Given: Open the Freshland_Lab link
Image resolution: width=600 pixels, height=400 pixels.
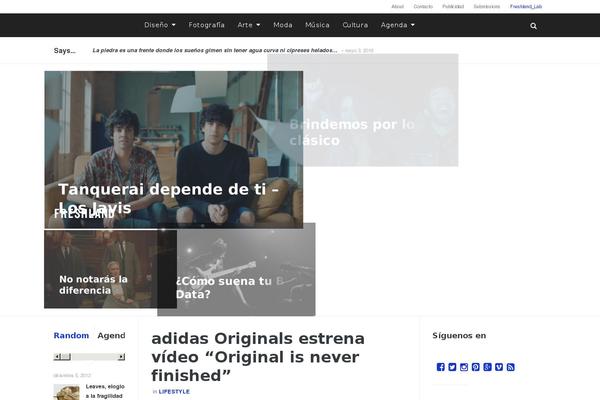Looking at the screenshot, I should click(526, 7).
